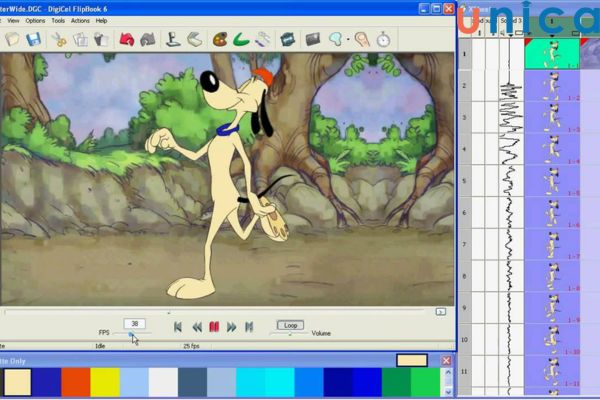Click the FPS value input field

(x=134, y=323)
